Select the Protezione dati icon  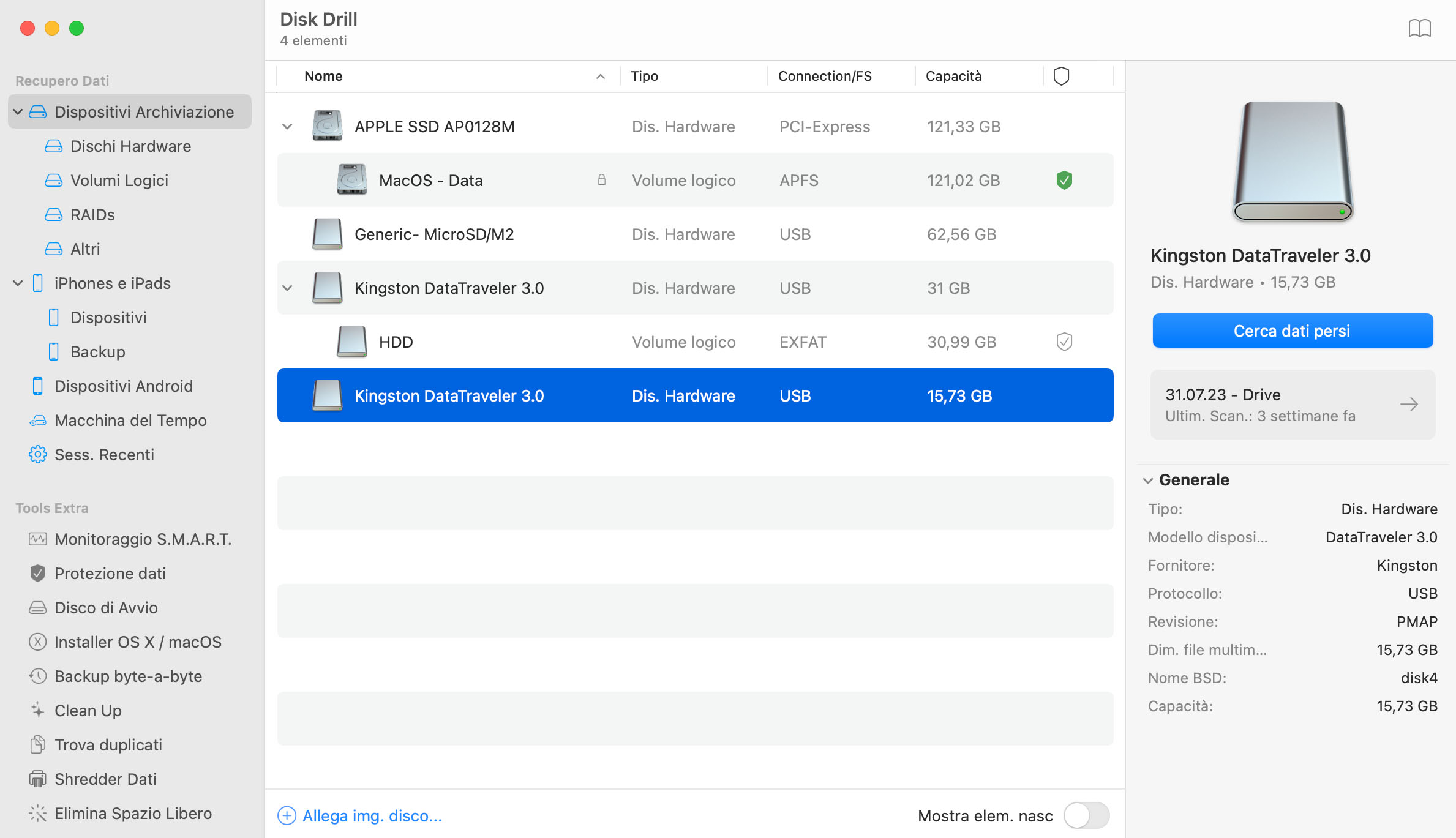36,573
